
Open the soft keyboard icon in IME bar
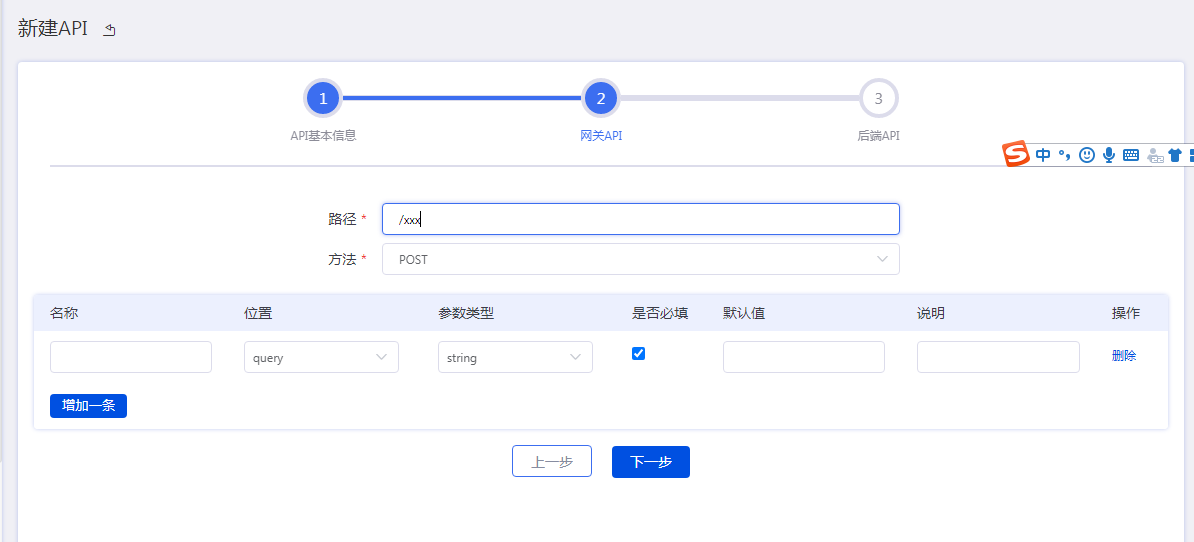pos(1131,155)
